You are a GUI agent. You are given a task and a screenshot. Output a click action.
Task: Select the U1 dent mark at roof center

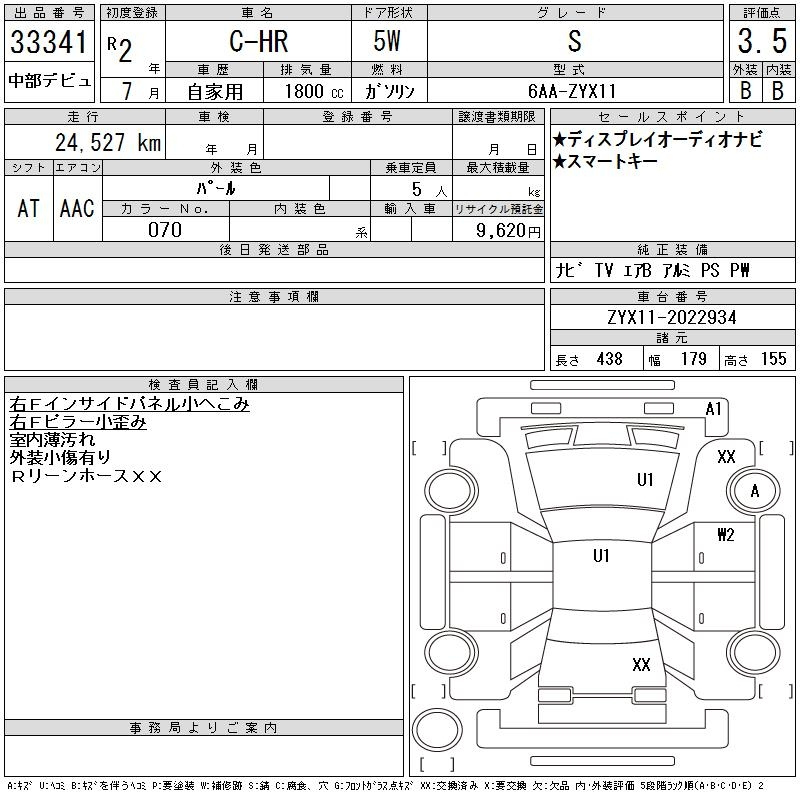[601, 556]
